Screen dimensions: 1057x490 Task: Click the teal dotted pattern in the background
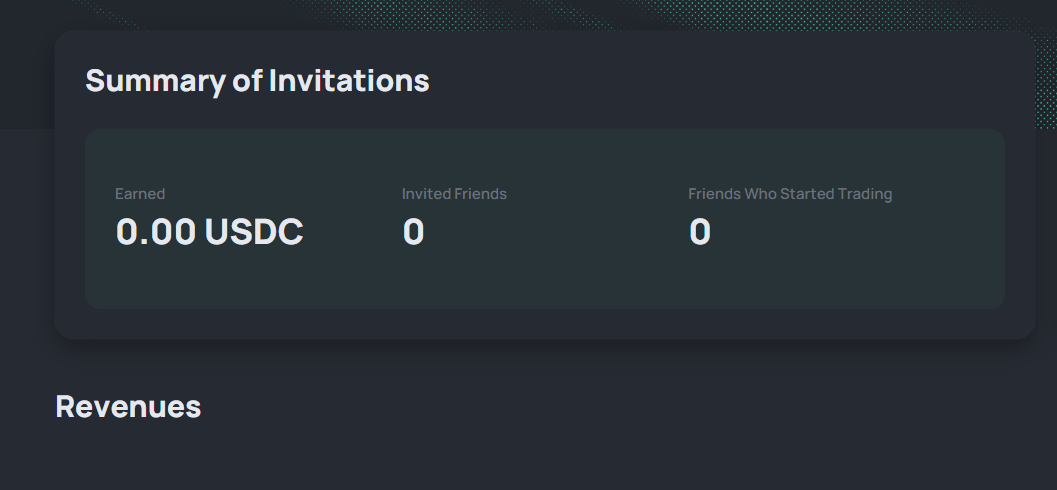pos(809,15)
